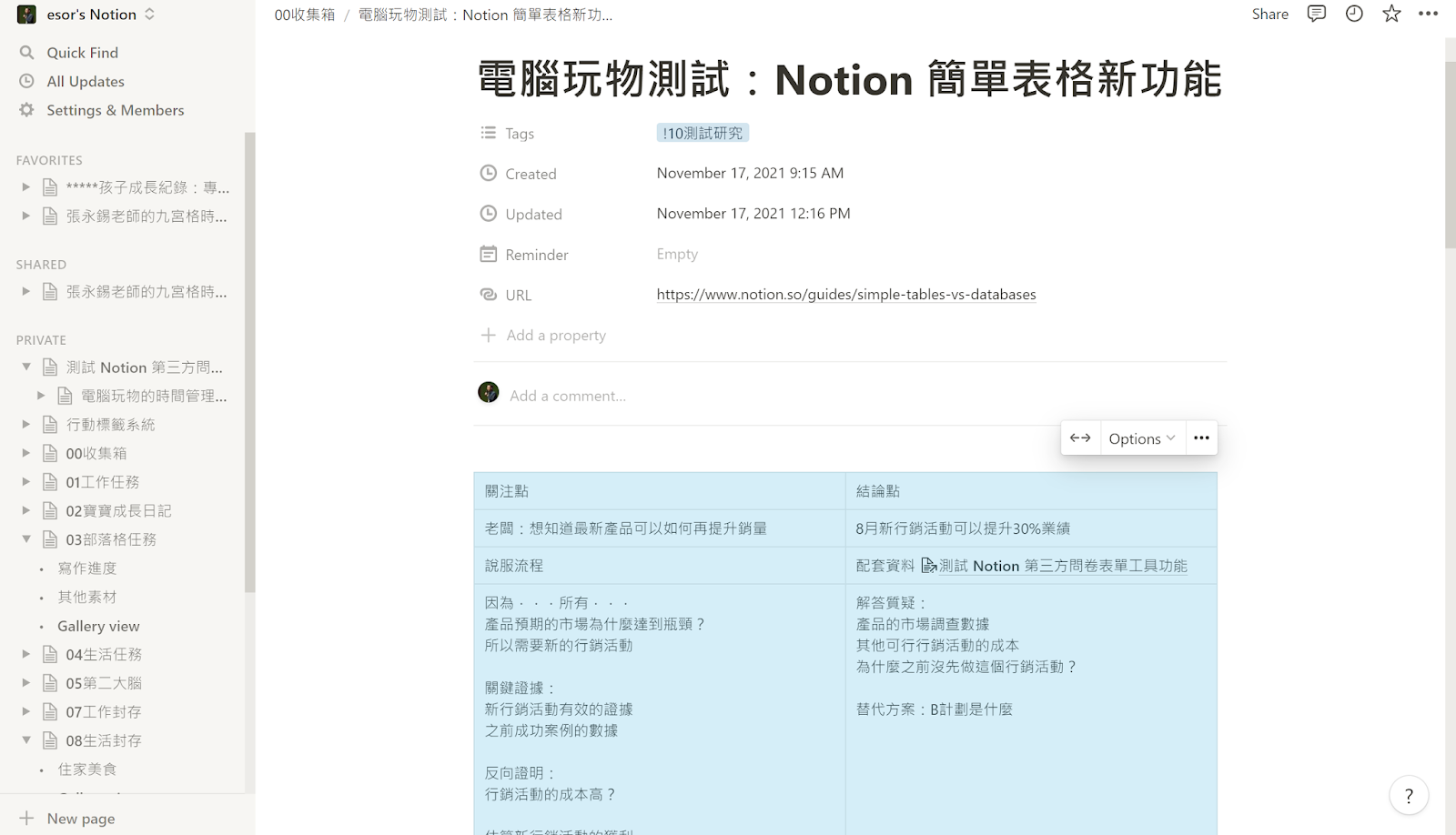
Task: Click the Empty Reminder value
Action: (x=677, y=254)
